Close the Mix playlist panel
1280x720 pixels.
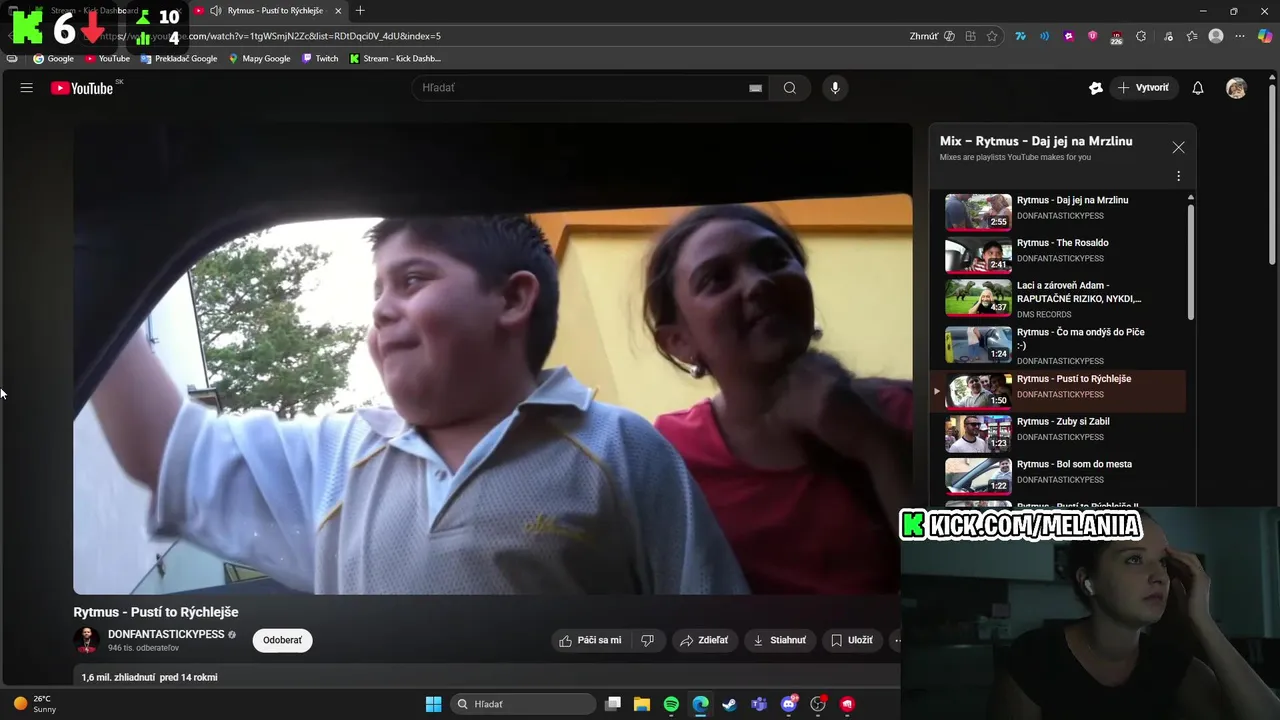[x=1178, y=147]
